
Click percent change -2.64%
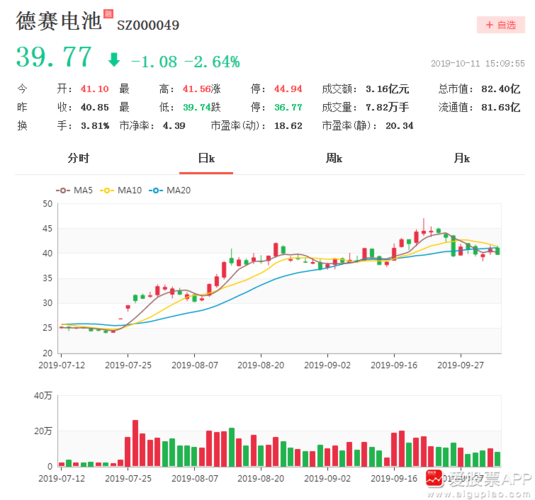point(212,62)
